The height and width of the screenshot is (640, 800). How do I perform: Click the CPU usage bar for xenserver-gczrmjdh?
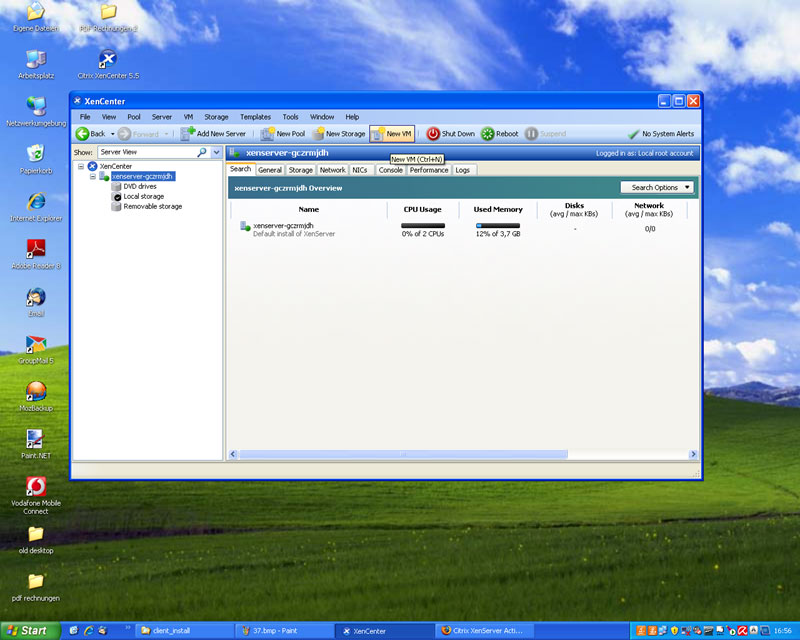(x=423, y=226)
